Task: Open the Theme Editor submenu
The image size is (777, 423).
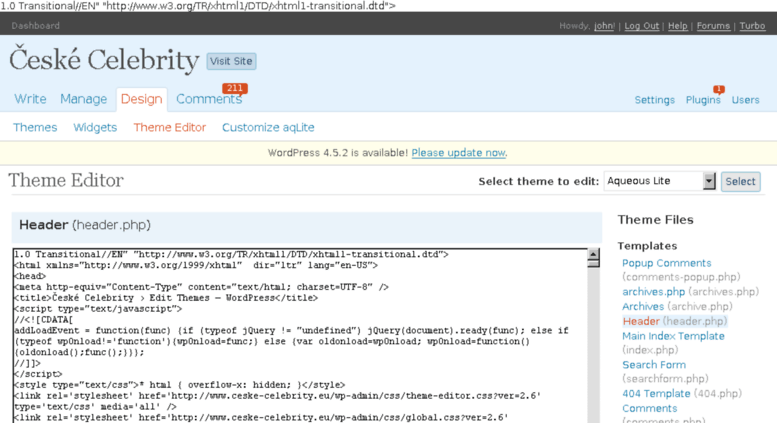Action: [169, 127]
